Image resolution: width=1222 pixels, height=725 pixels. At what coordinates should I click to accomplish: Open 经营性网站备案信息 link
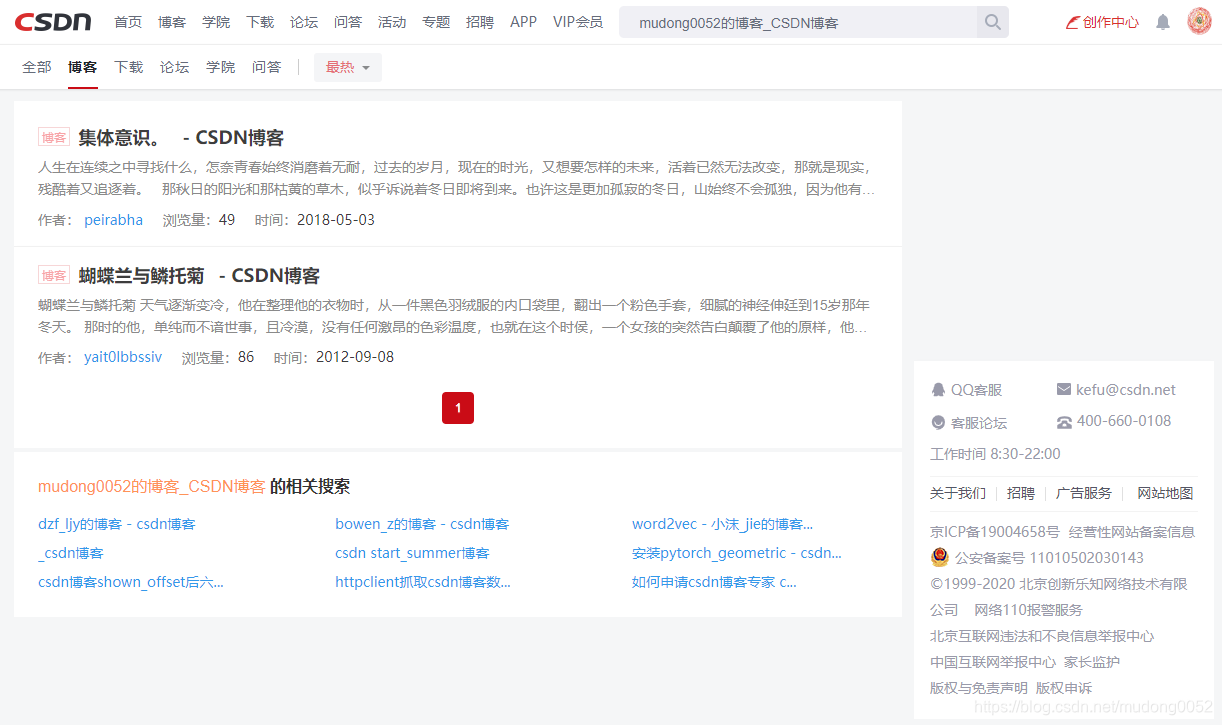1132,532
